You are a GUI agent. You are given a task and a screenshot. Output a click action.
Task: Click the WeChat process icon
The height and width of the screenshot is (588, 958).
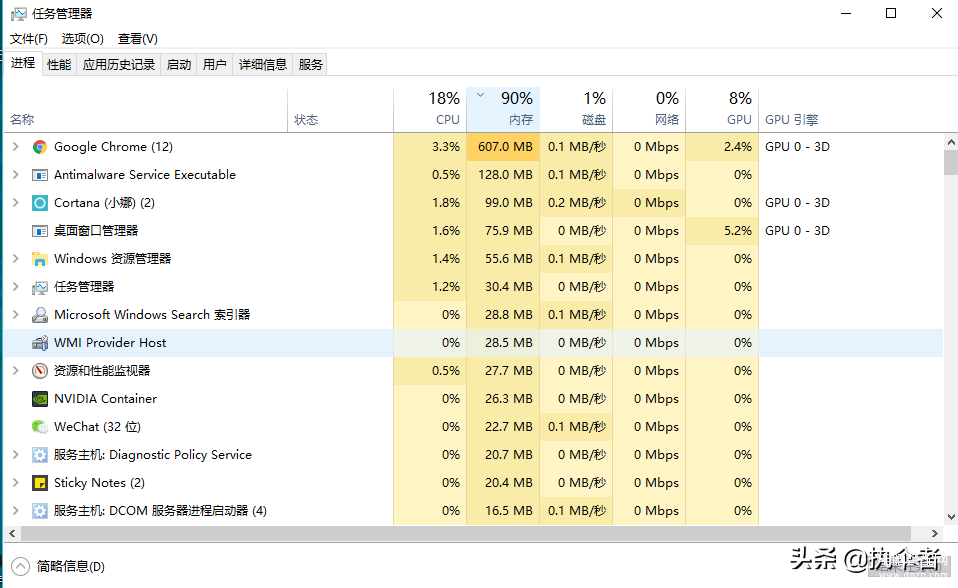pos(40,427)
